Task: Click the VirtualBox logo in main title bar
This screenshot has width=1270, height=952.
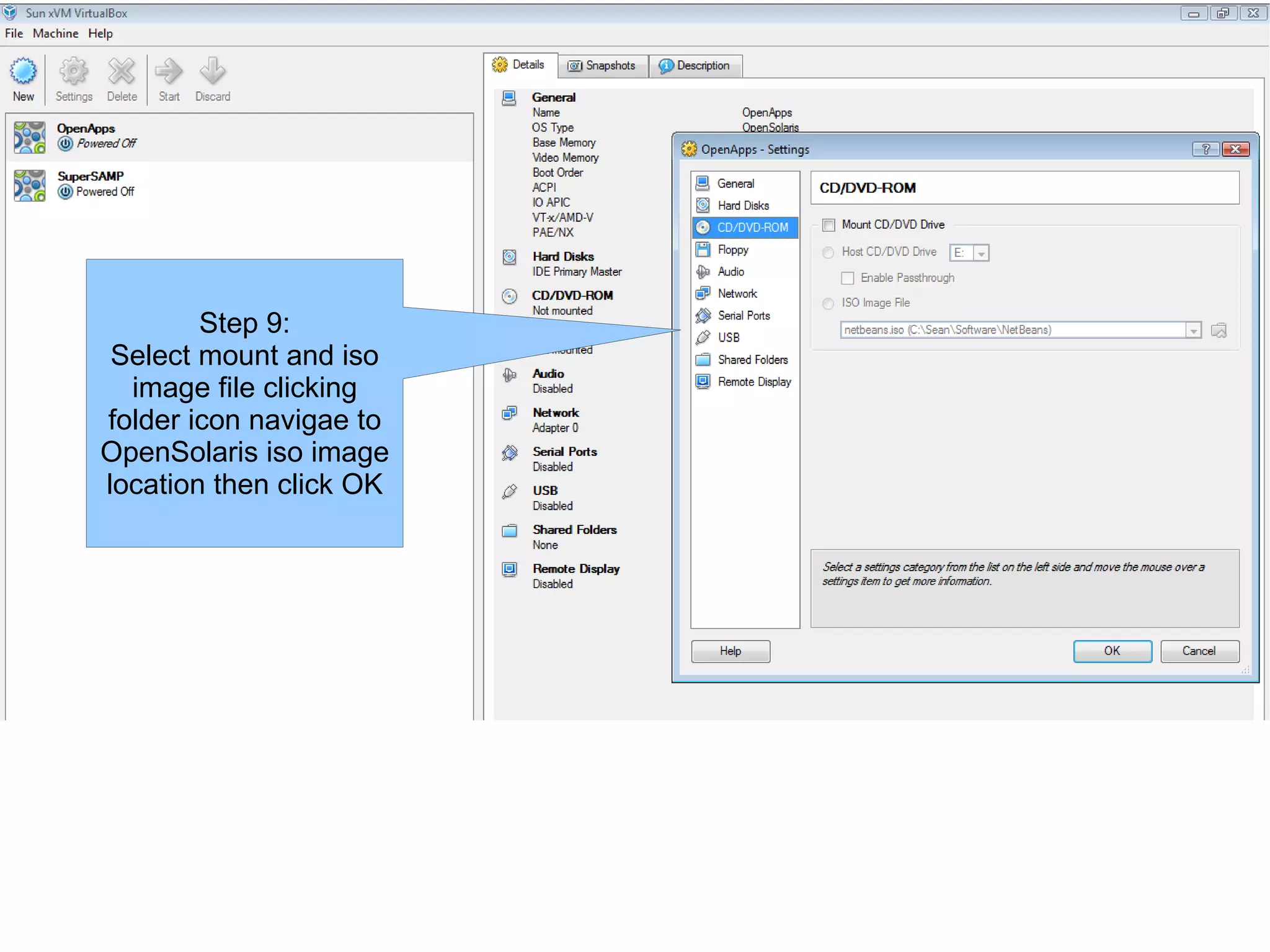Action: [x=11, y=12]
